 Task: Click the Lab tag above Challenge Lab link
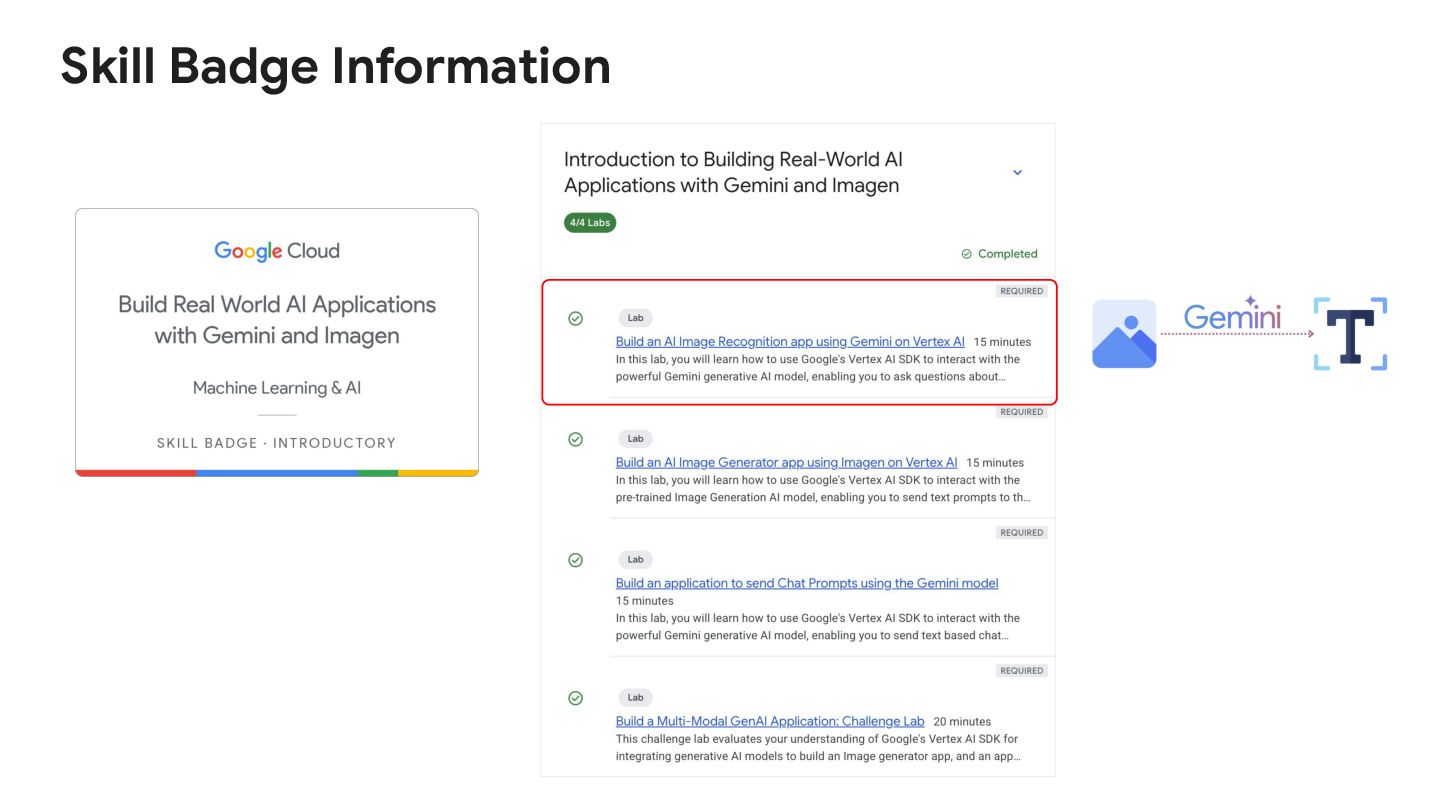click(x=635, y=698)
